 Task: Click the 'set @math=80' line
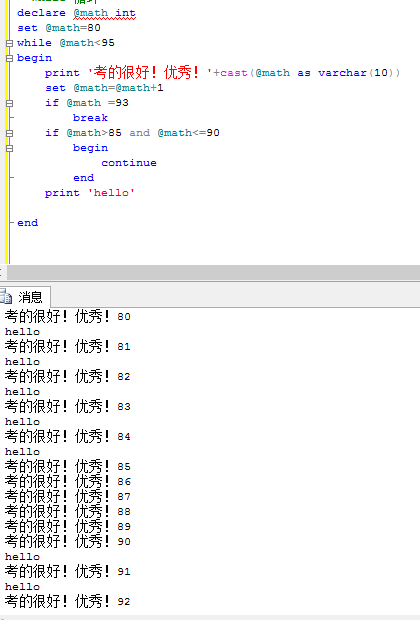[59, 28]
